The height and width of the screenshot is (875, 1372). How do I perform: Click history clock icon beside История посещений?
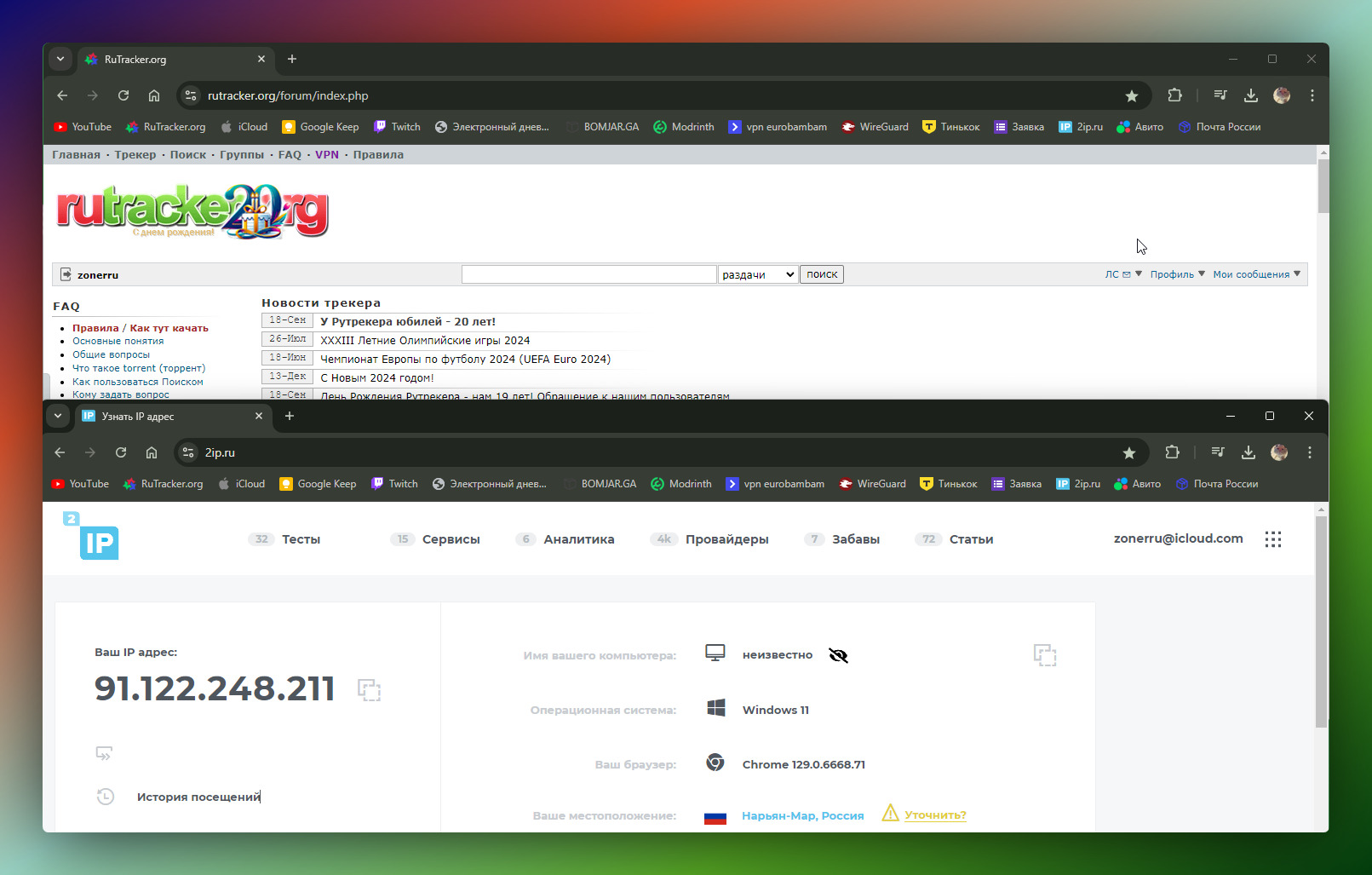tap(106, 797)
